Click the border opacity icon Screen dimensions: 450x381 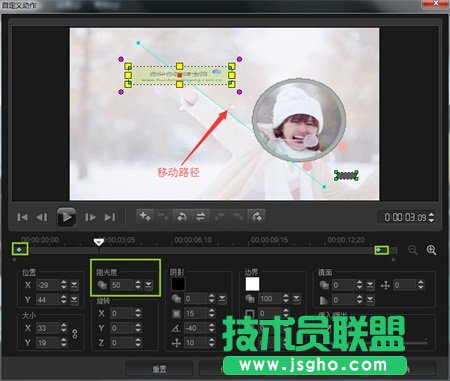point(250,299)
